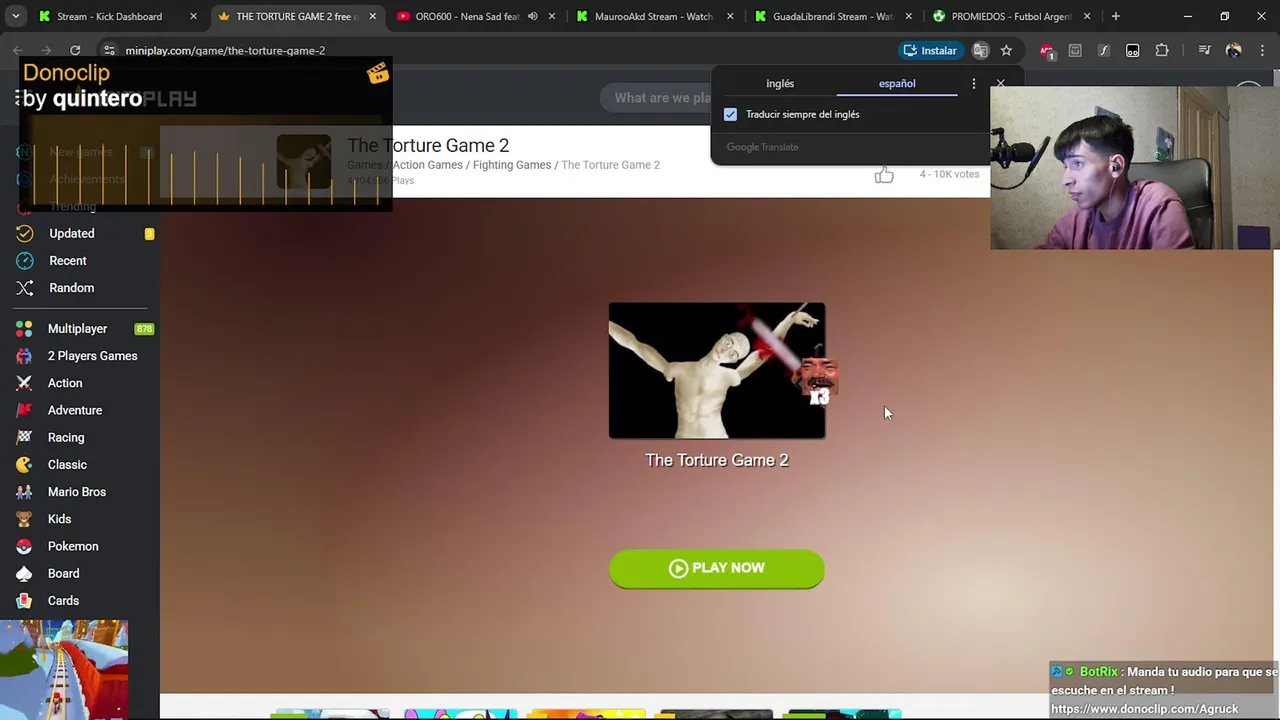Click the Subway Surfers style game ad thumbnail

click(x=64, y=669)
